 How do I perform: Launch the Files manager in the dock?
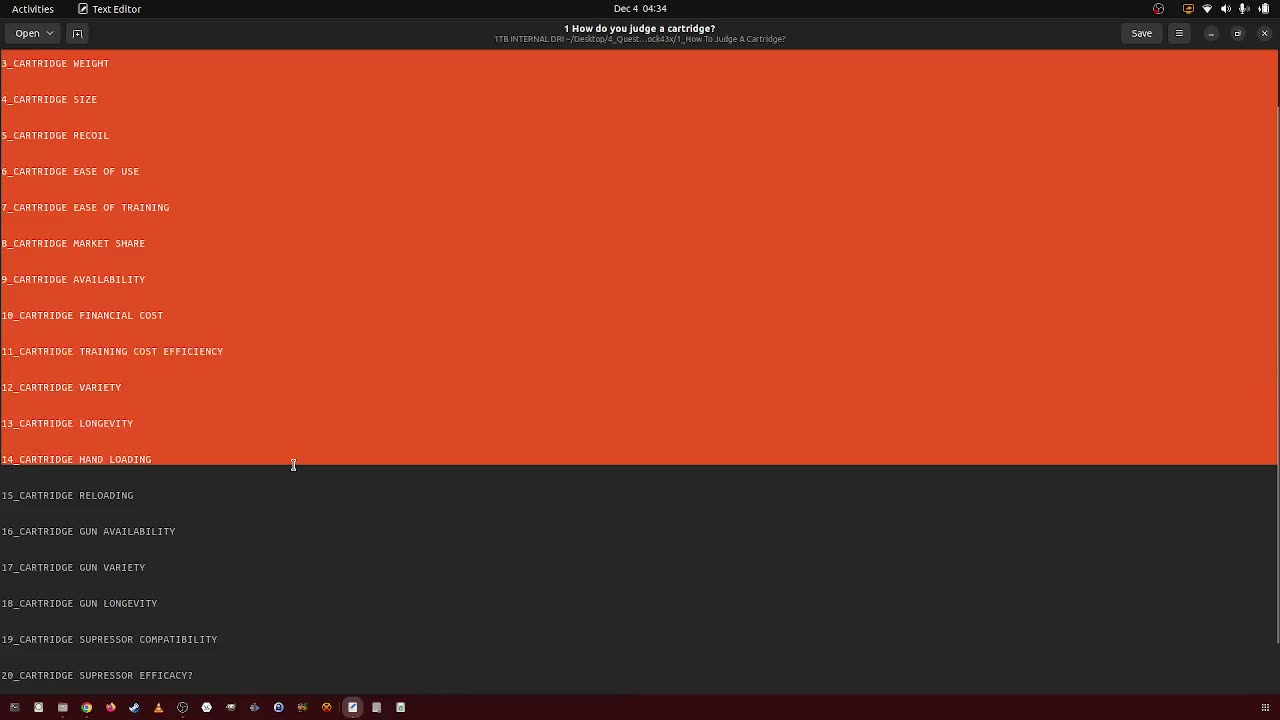62,707
